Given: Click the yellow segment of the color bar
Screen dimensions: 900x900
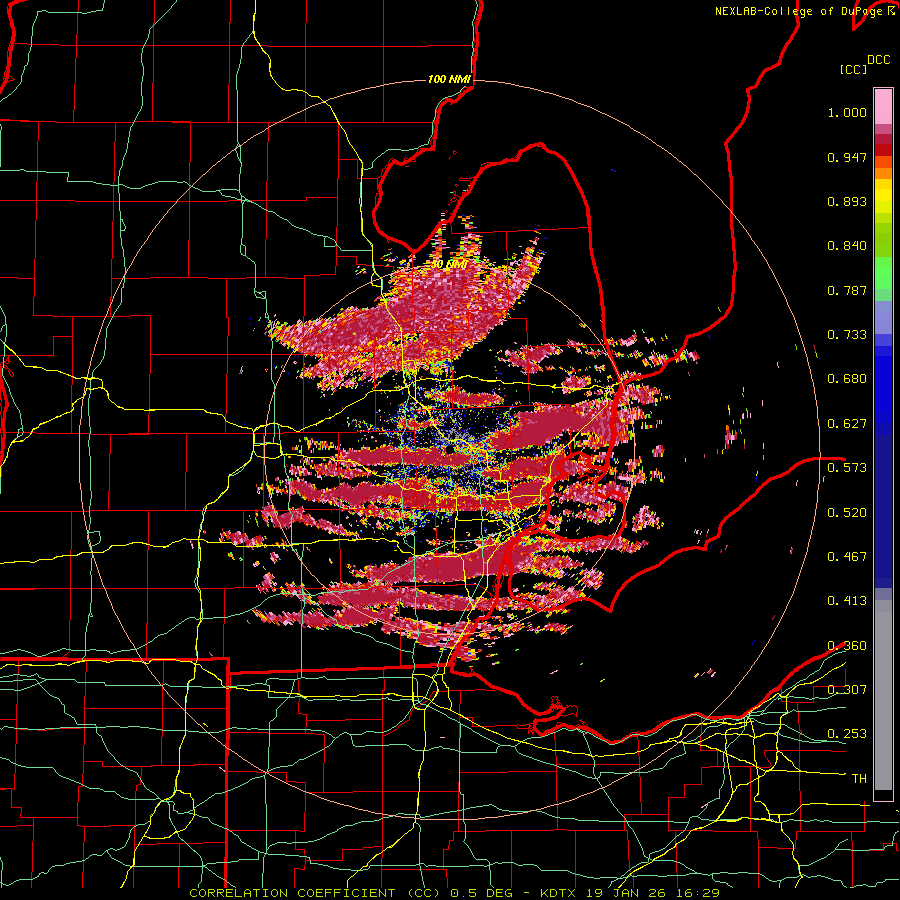Looking at the screenshot, I should [883, 196].
